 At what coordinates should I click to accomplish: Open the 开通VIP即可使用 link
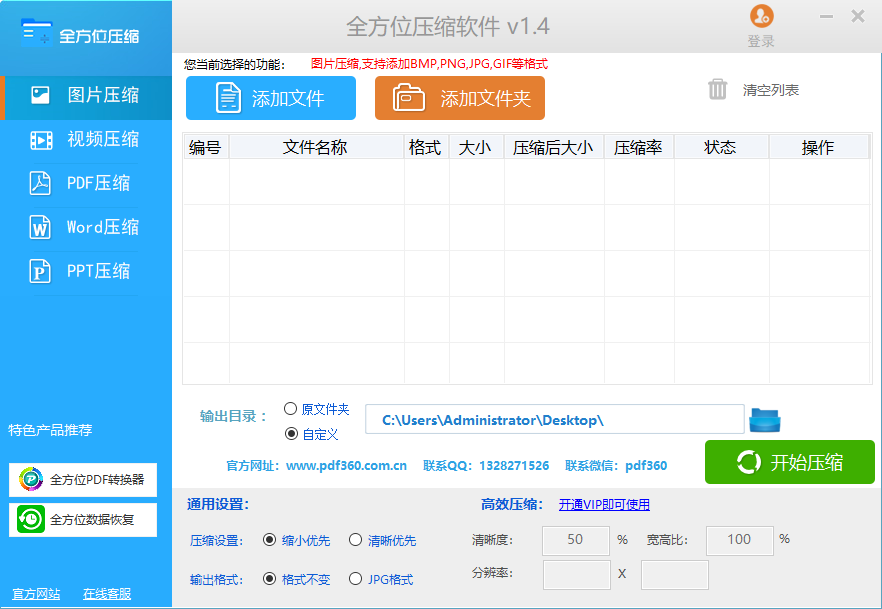point(604,505)
